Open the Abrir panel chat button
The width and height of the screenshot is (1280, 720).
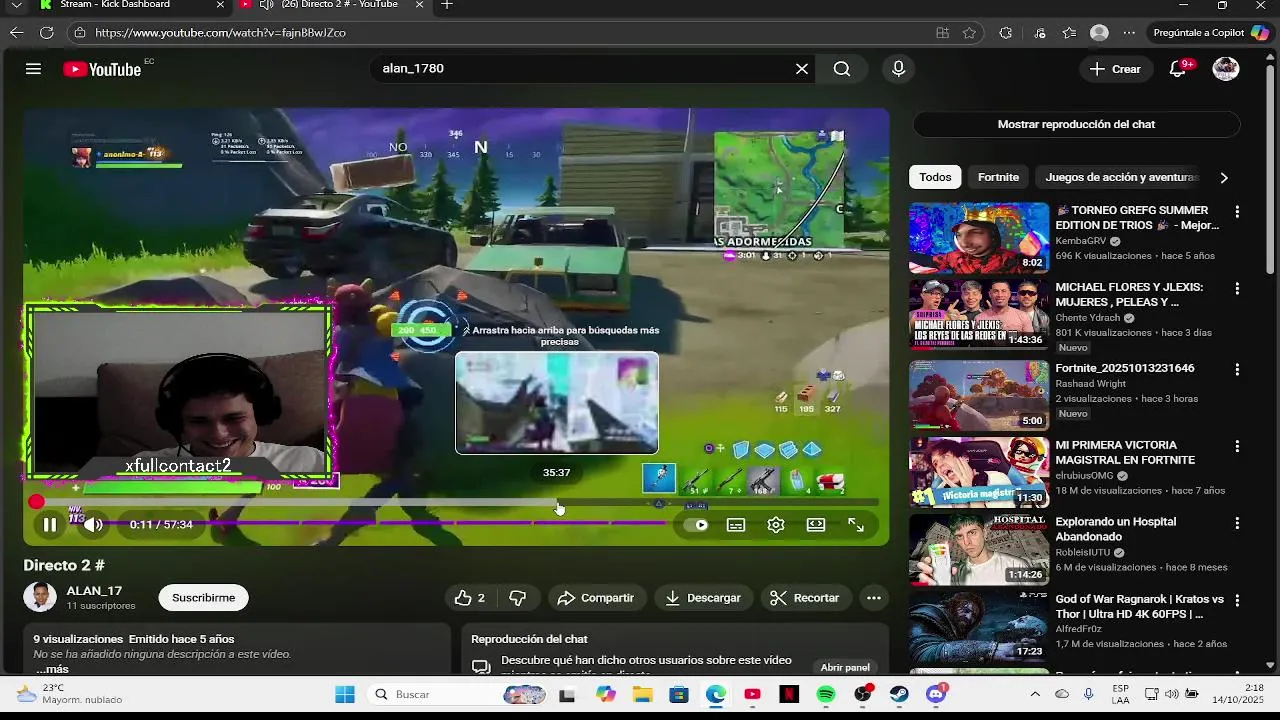point(845,667)
